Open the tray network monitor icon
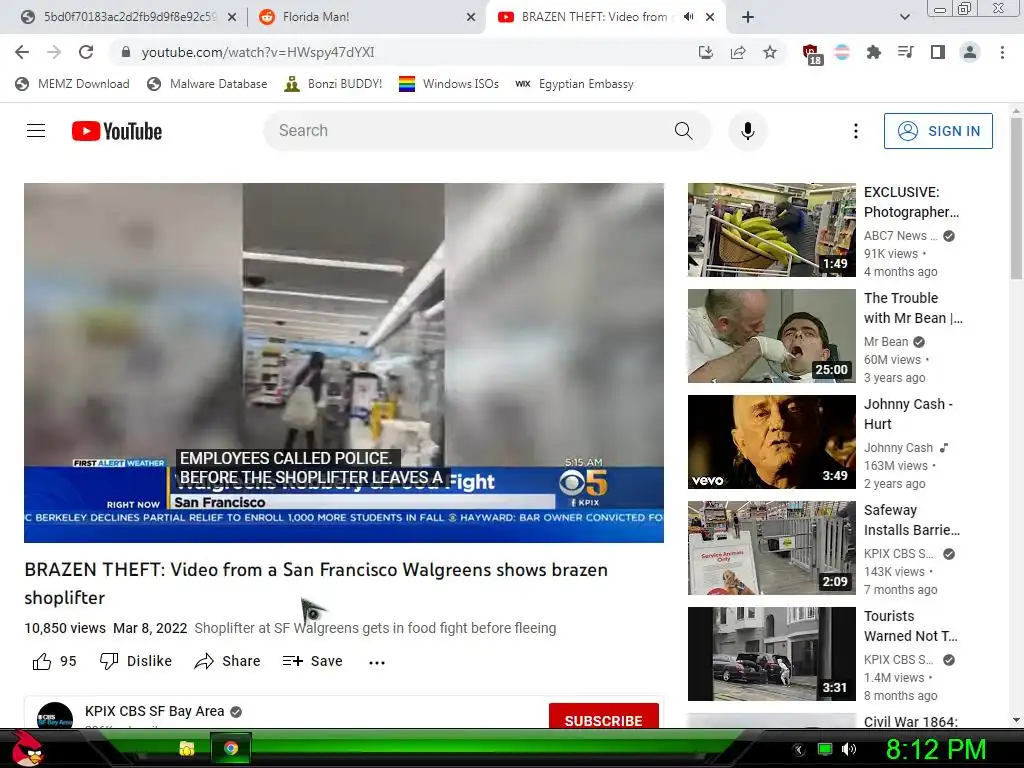 [x=825, y=749]
